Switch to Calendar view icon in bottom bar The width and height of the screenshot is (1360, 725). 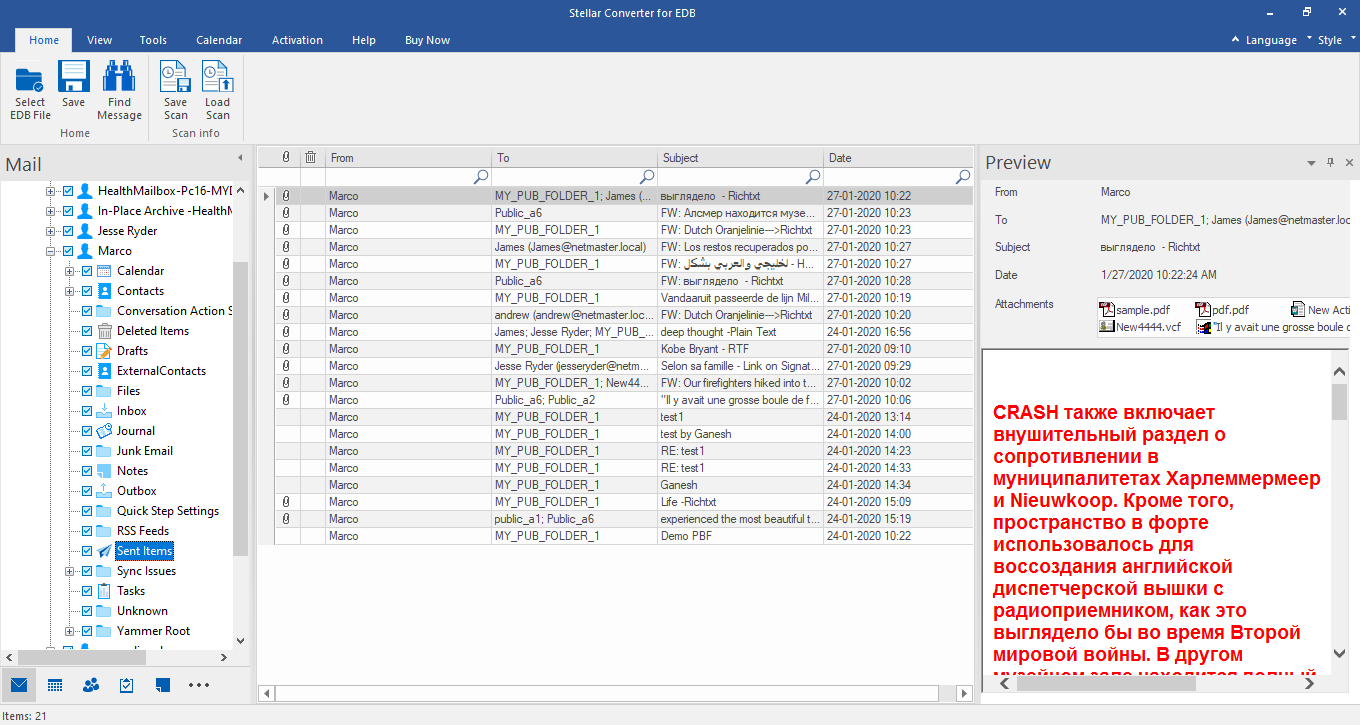tap(55, 685)
